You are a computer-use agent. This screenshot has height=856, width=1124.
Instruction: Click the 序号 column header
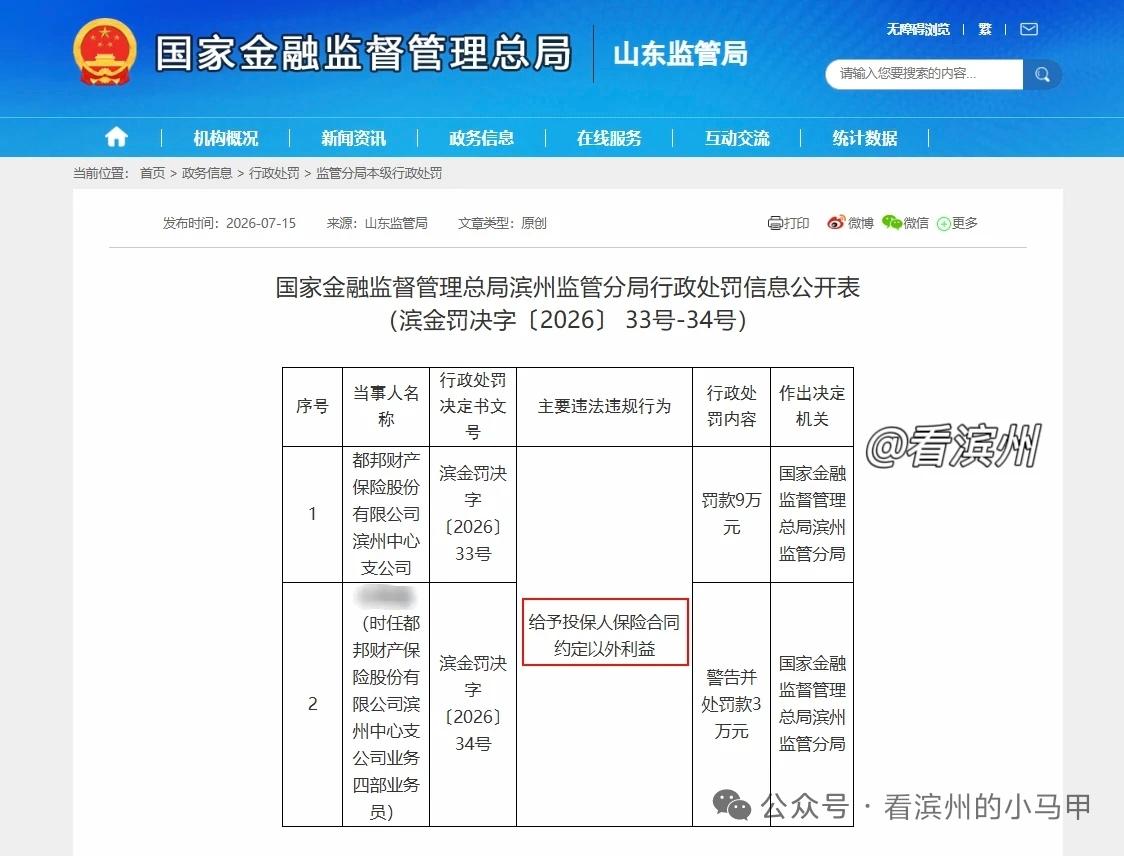click(x=313, y=406)
